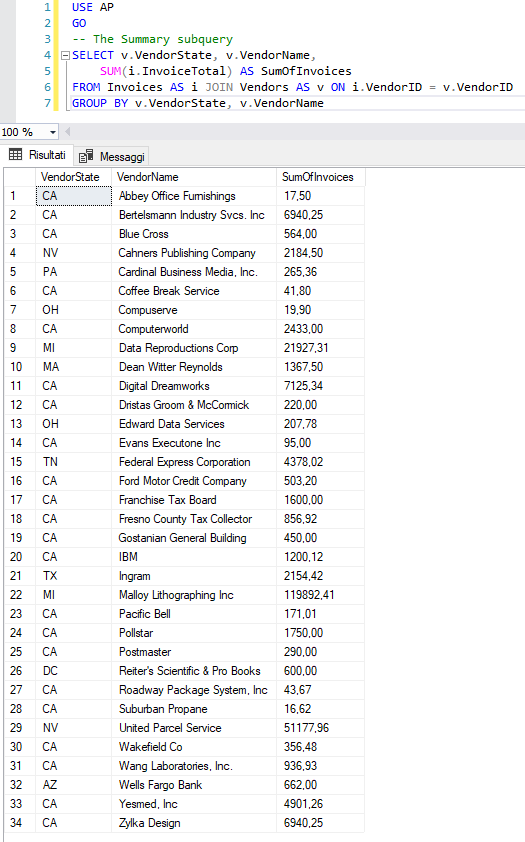
Task: Click the TX state cell
Action: (74, 576)
